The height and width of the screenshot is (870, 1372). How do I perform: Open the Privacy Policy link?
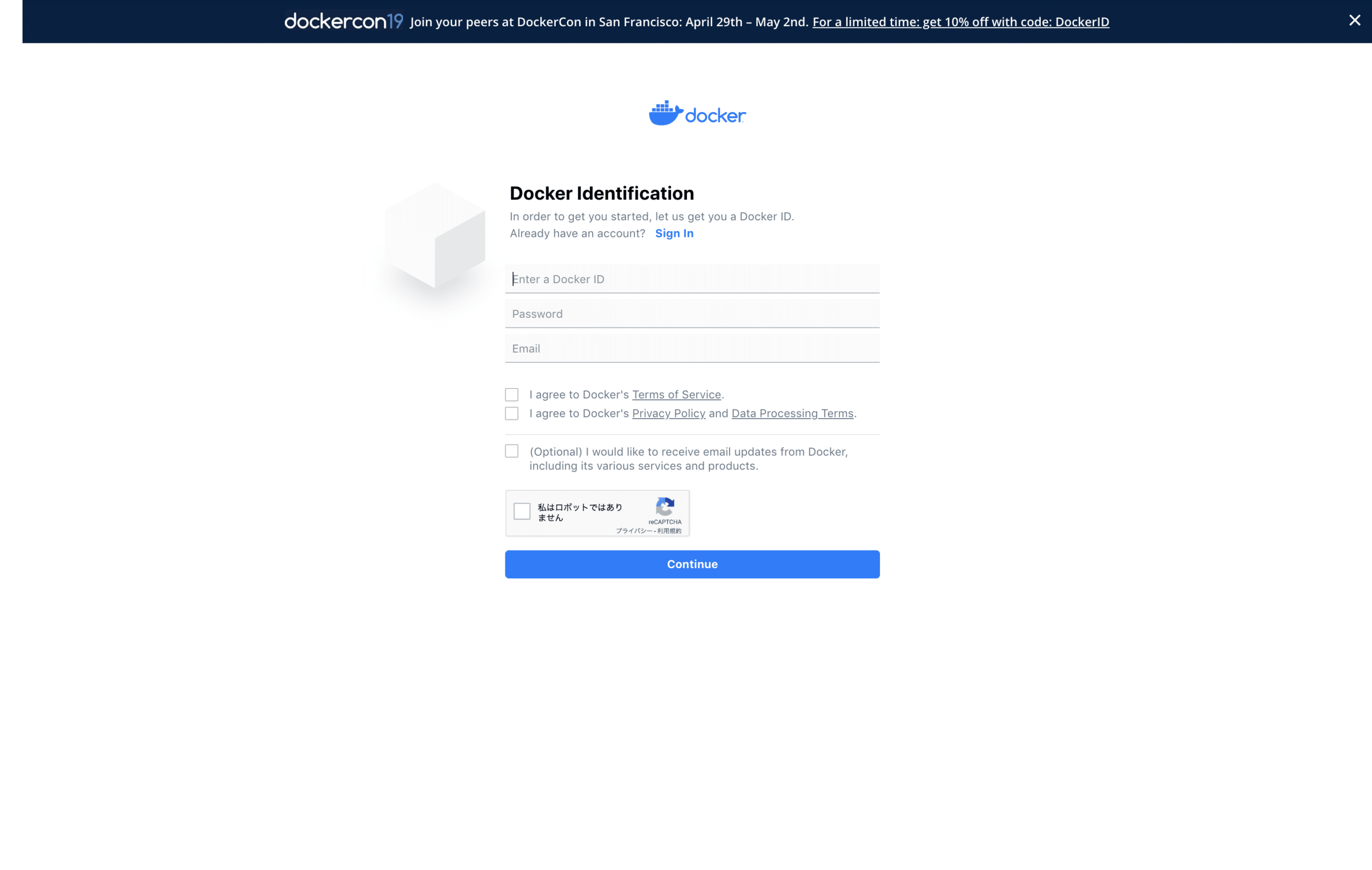coord(668,413)
